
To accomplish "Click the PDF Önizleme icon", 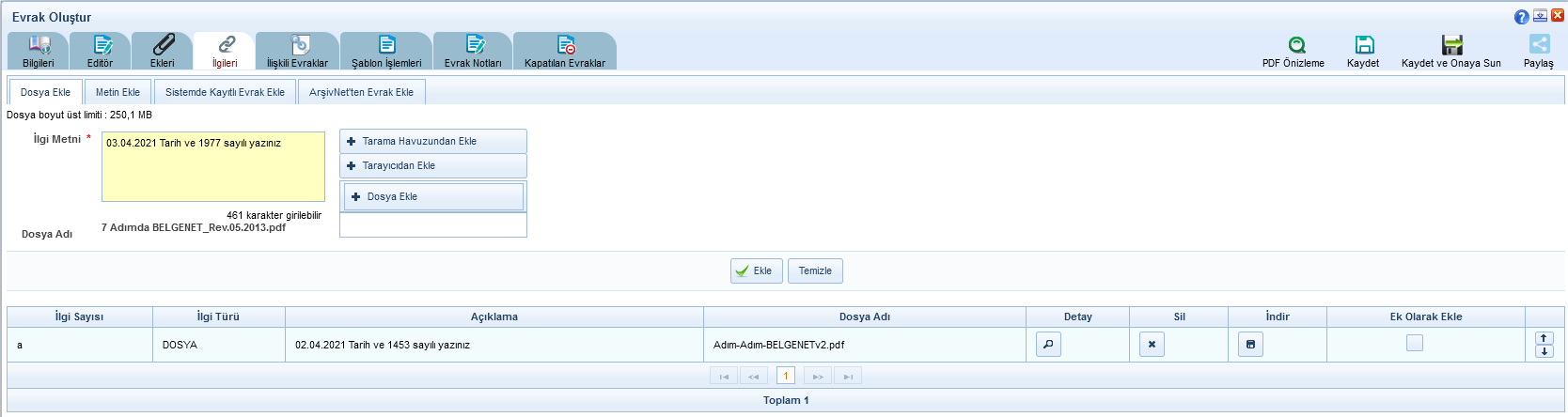I will coord(1296,45).
